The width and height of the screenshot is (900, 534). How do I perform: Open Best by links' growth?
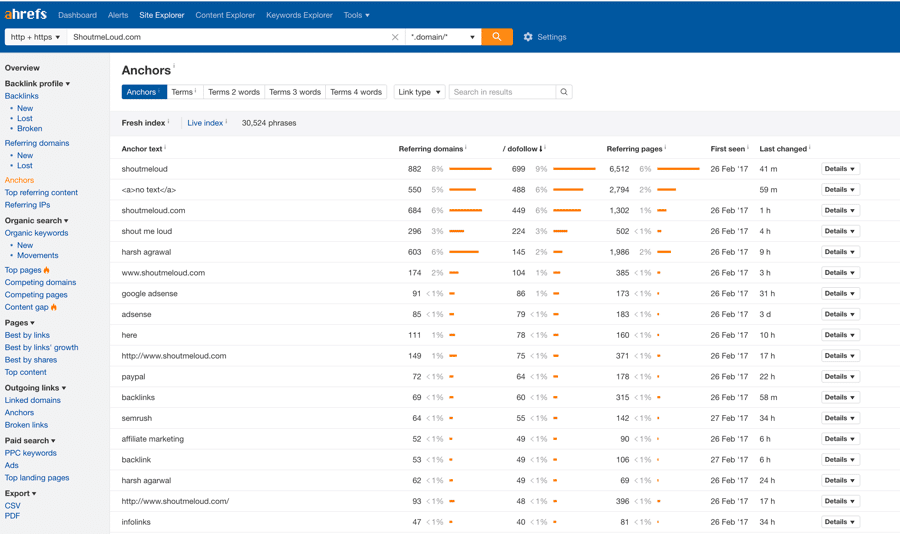click(x=41, y=347)
